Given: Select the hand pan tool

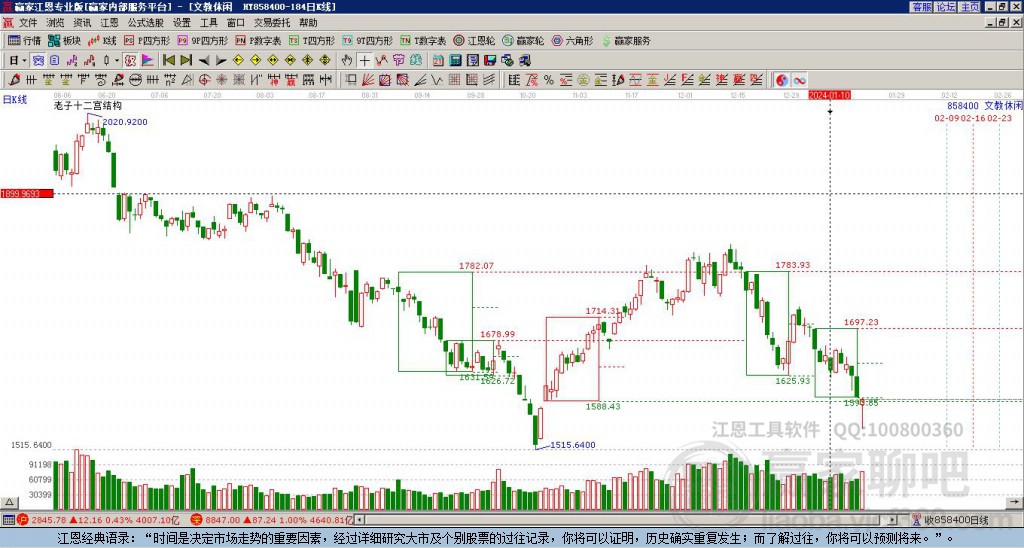Looking at the screenshot, I should pos(347,60).
